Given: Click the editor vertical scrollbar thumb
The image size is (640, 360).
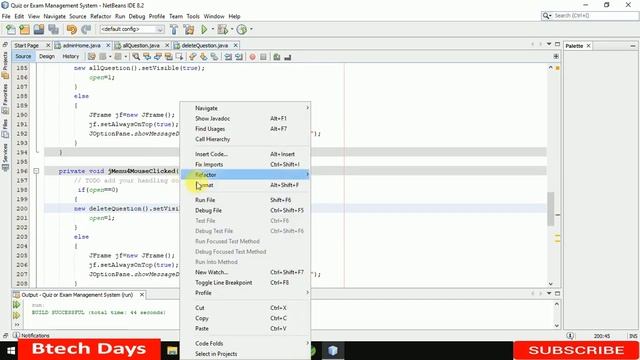Looking at the screenshot, I should tap(551, 209).
